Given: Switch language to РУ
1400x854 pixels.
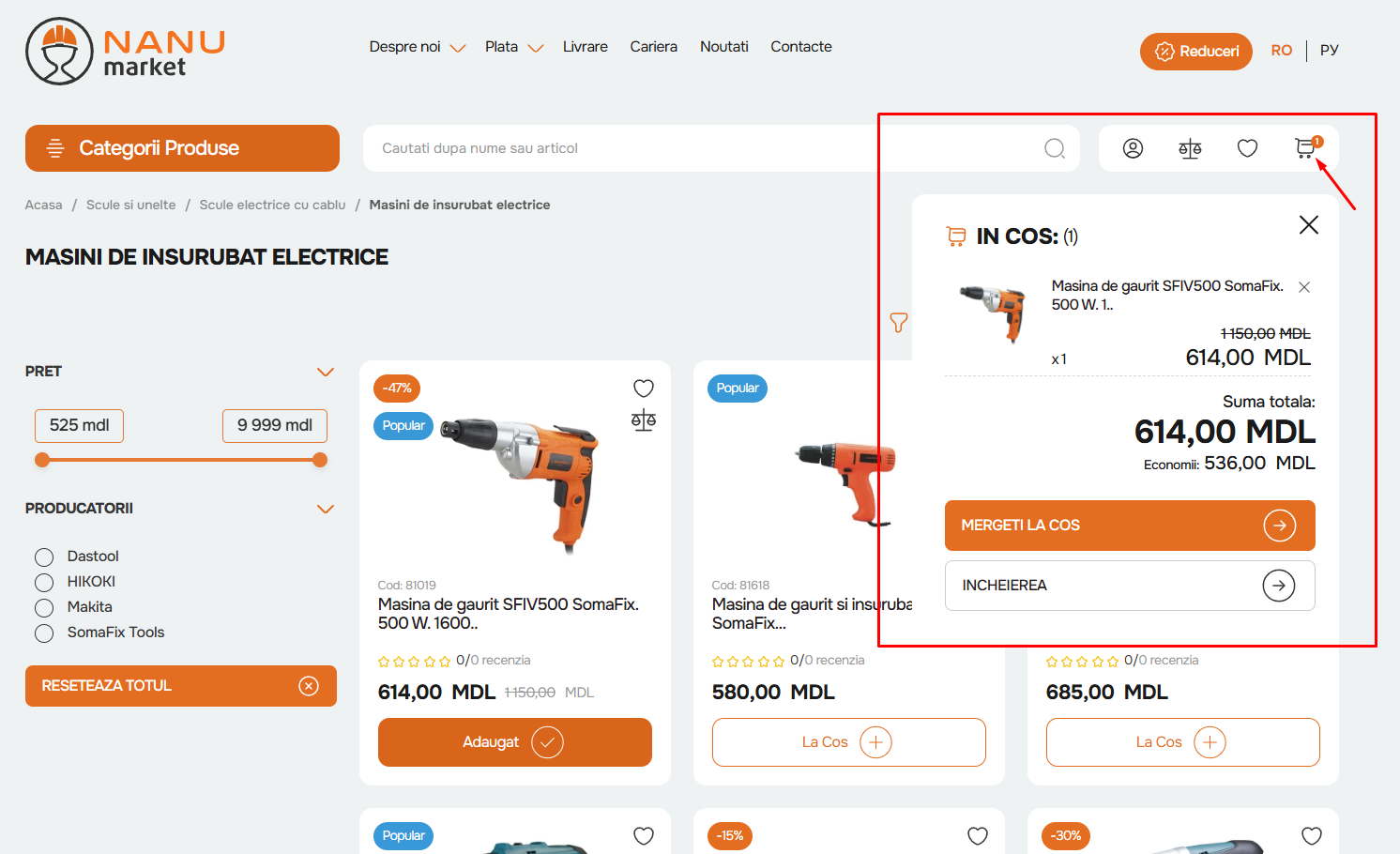Looking at the screenshot, I should (1330, 51).
